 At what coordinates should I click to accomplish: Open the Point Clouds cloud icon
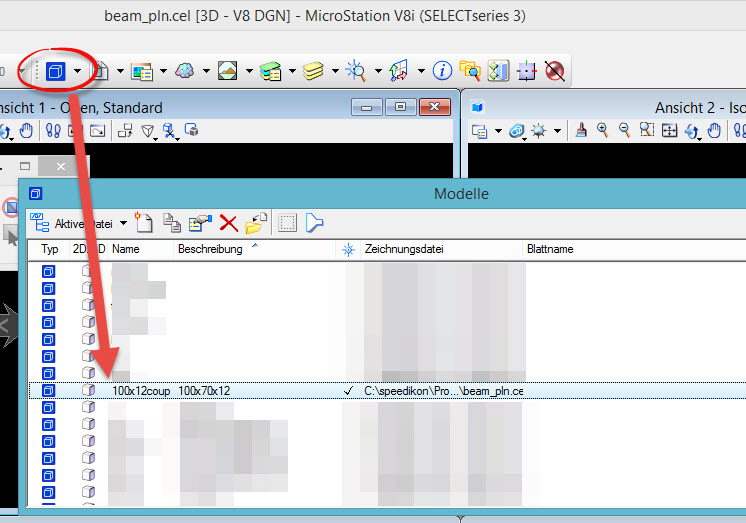[x=185, y=71]
